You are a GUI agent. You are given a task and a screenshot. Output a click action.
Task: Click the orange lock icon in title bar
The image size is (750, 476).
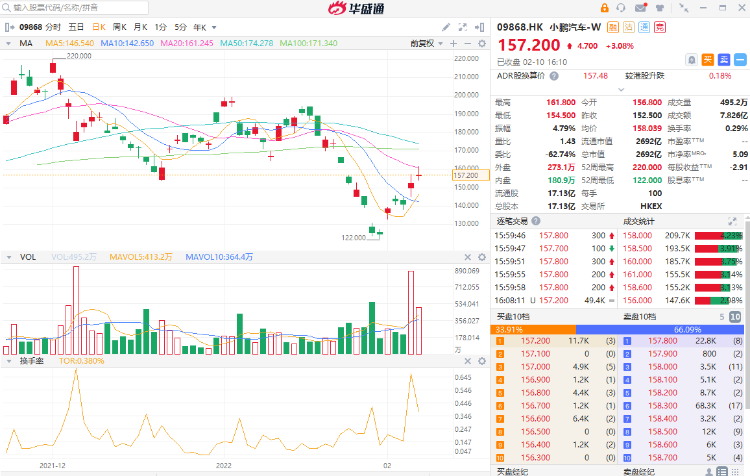pos(605,8)
